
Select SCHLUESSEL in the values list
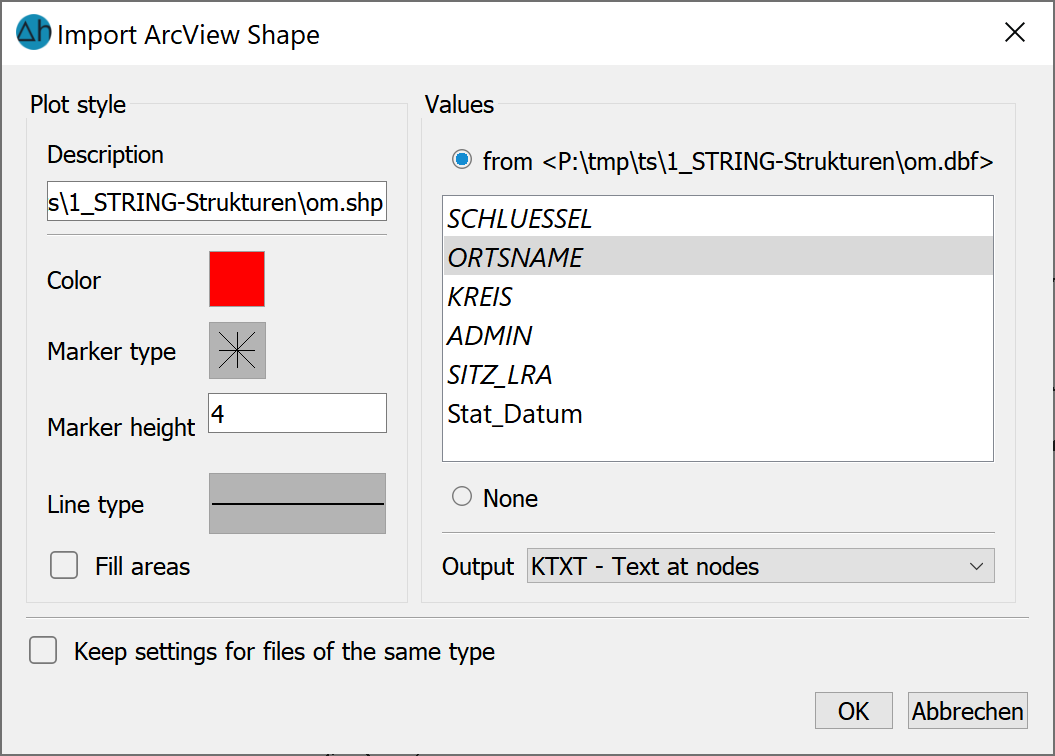point(718,219)
